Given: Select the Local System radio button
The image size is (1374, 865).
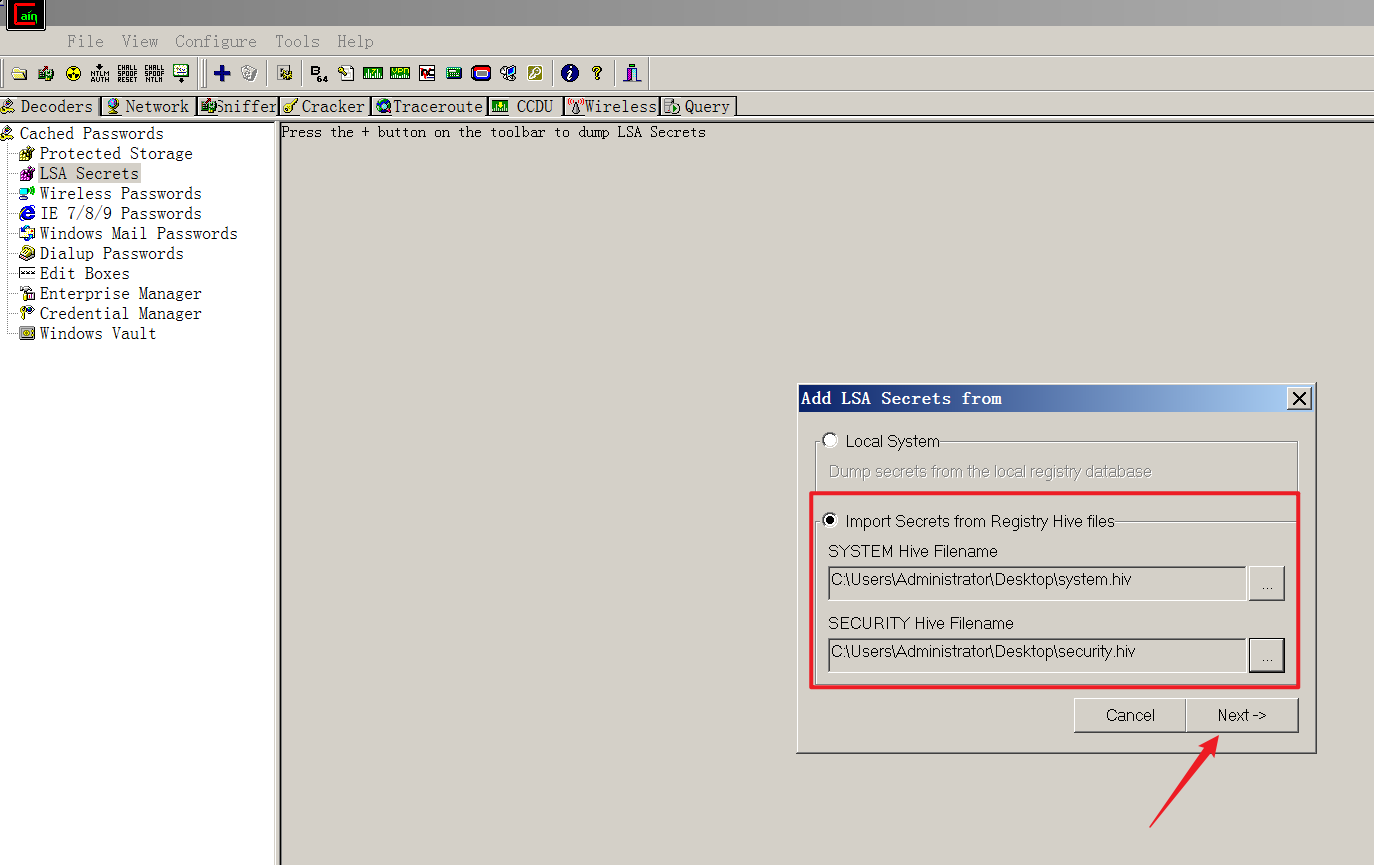Looking at the screenshot, I should click(x=830, y=441).
